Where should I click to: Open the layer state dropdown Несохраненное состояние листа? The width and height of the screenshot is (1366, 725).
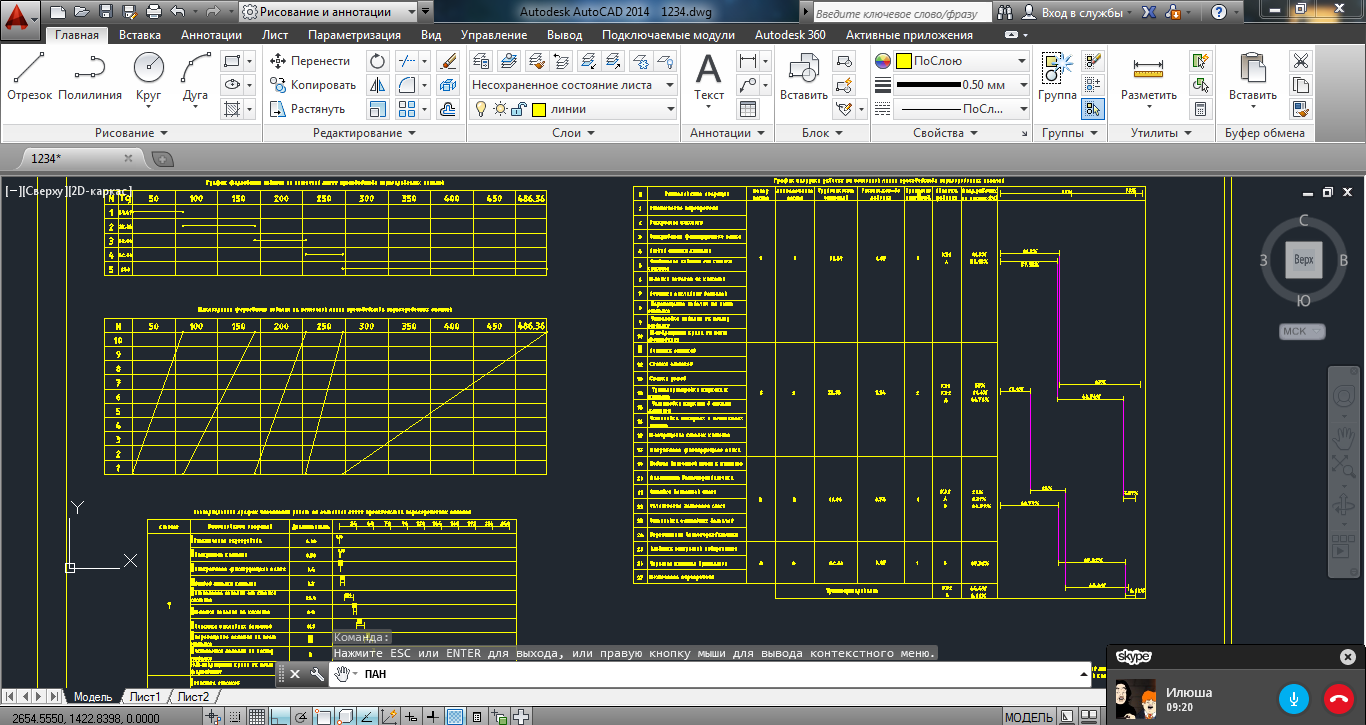[x=573, y=85]
